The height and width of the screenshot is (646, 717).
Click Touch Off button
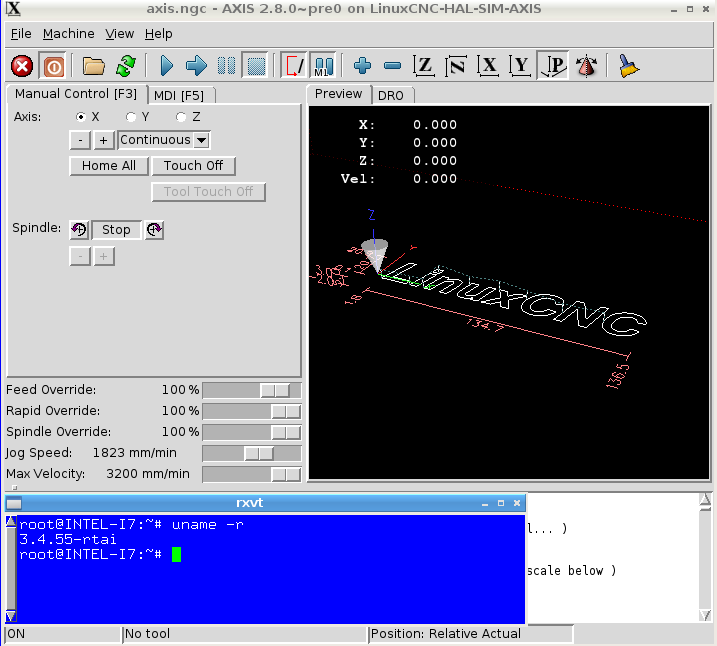point(193,166)
